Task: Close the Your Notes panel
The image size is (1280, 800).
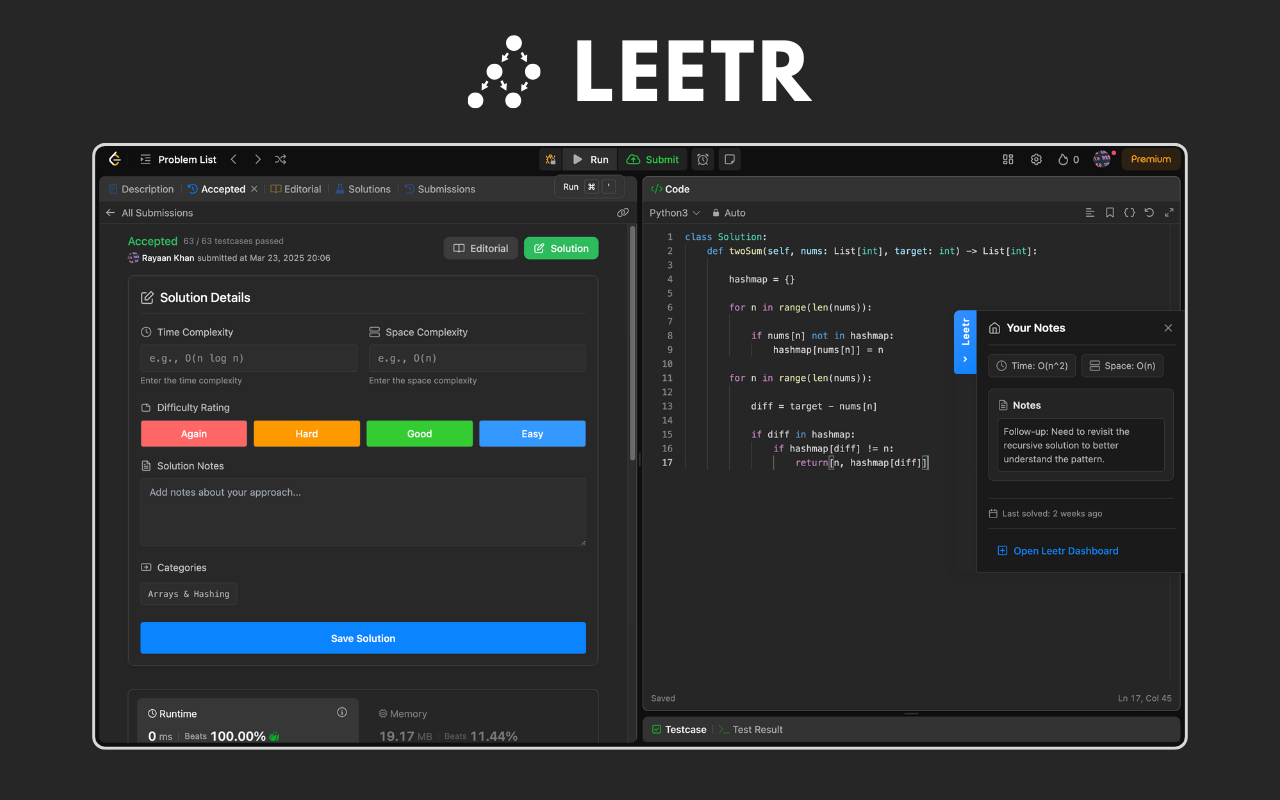Action: pyautogui.click(x=1168, y=328)
